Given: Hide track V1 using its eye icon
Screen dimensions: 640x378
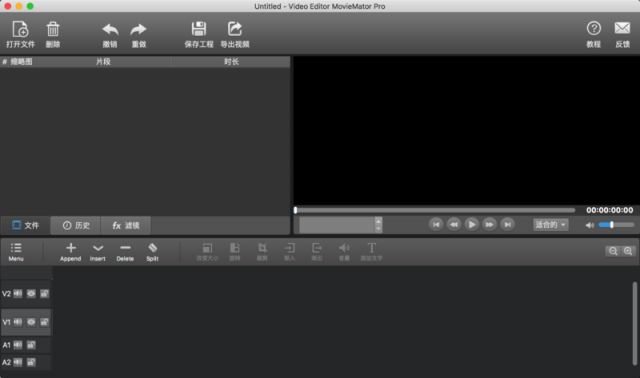Looking at the screenshot, I should pyautogui.click(x=31, y=322).
